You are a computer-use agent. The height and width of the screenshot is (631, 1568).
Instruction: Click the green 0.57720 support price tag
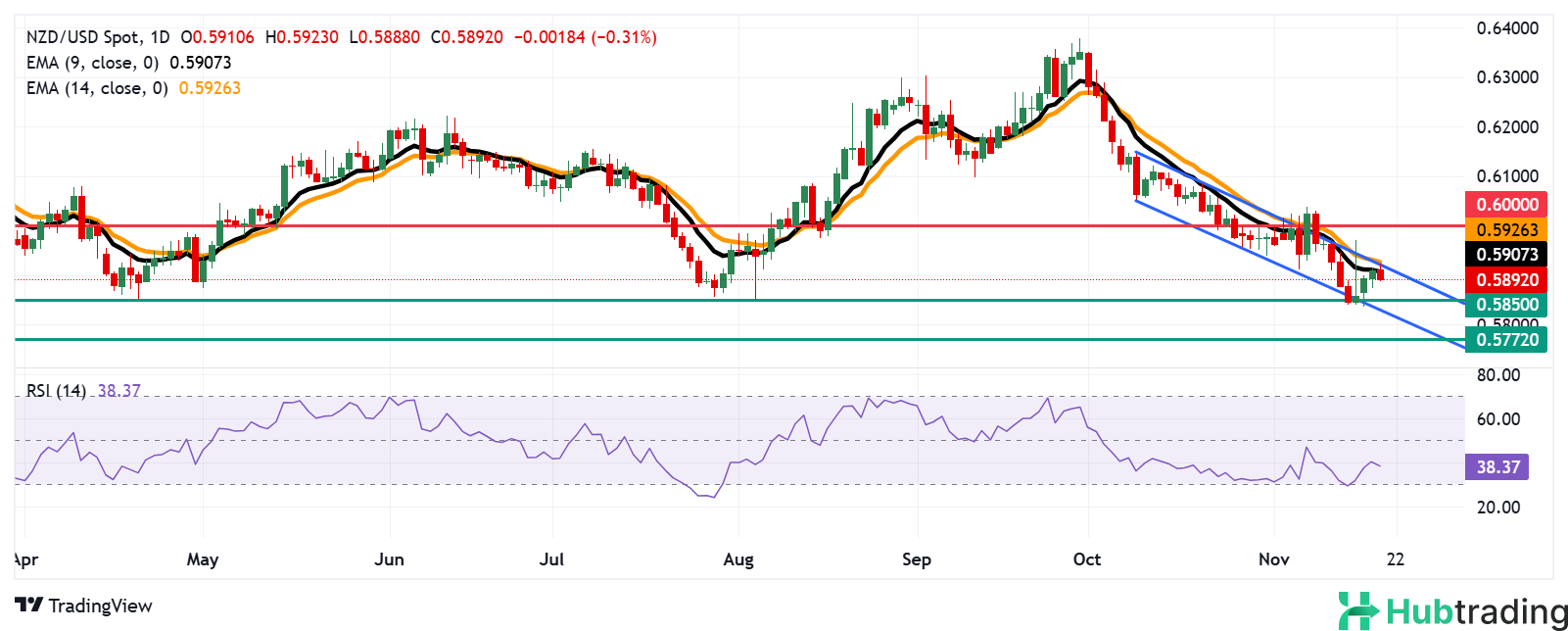(1506, 340)
